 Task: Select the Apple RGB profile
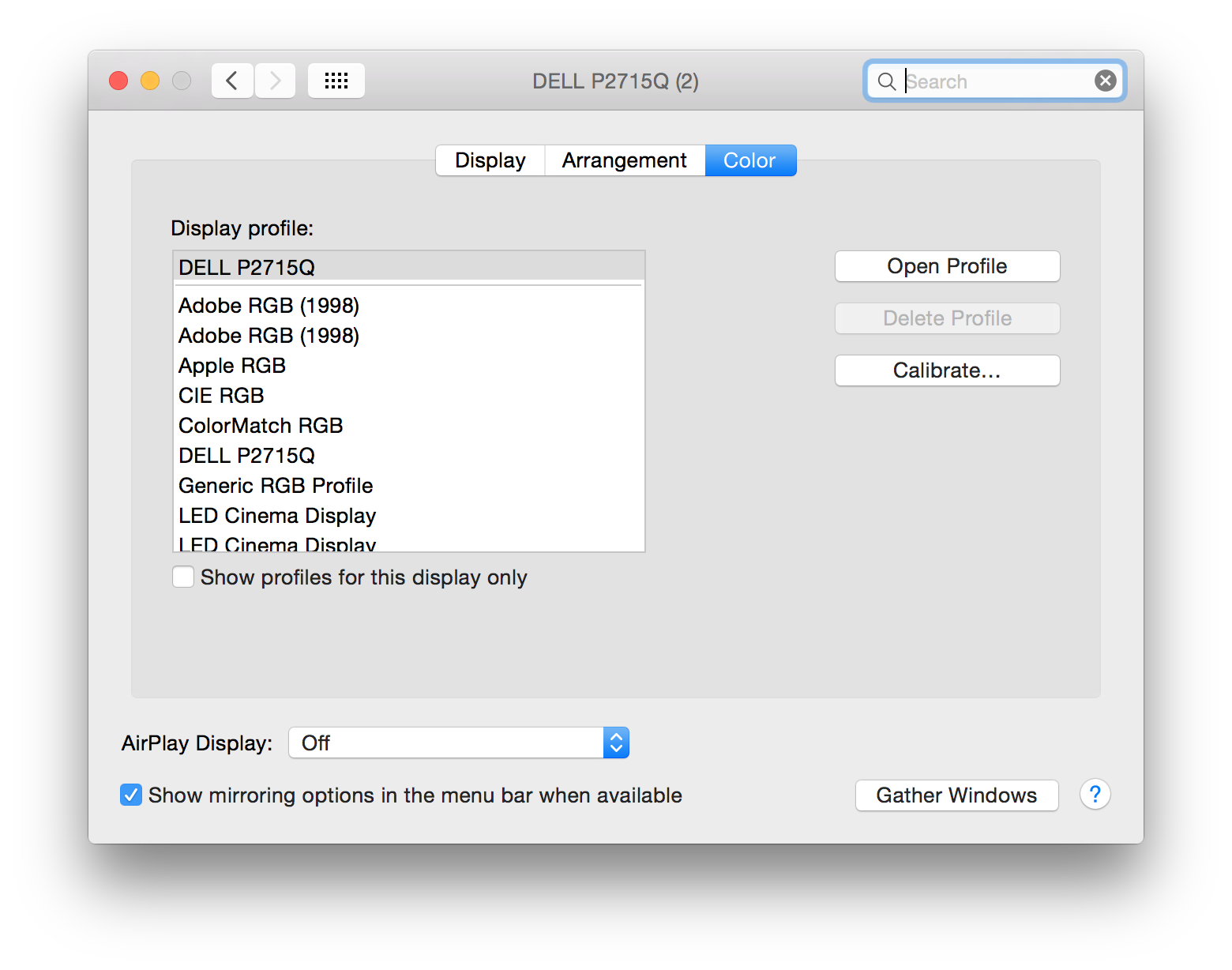point(409,366)
